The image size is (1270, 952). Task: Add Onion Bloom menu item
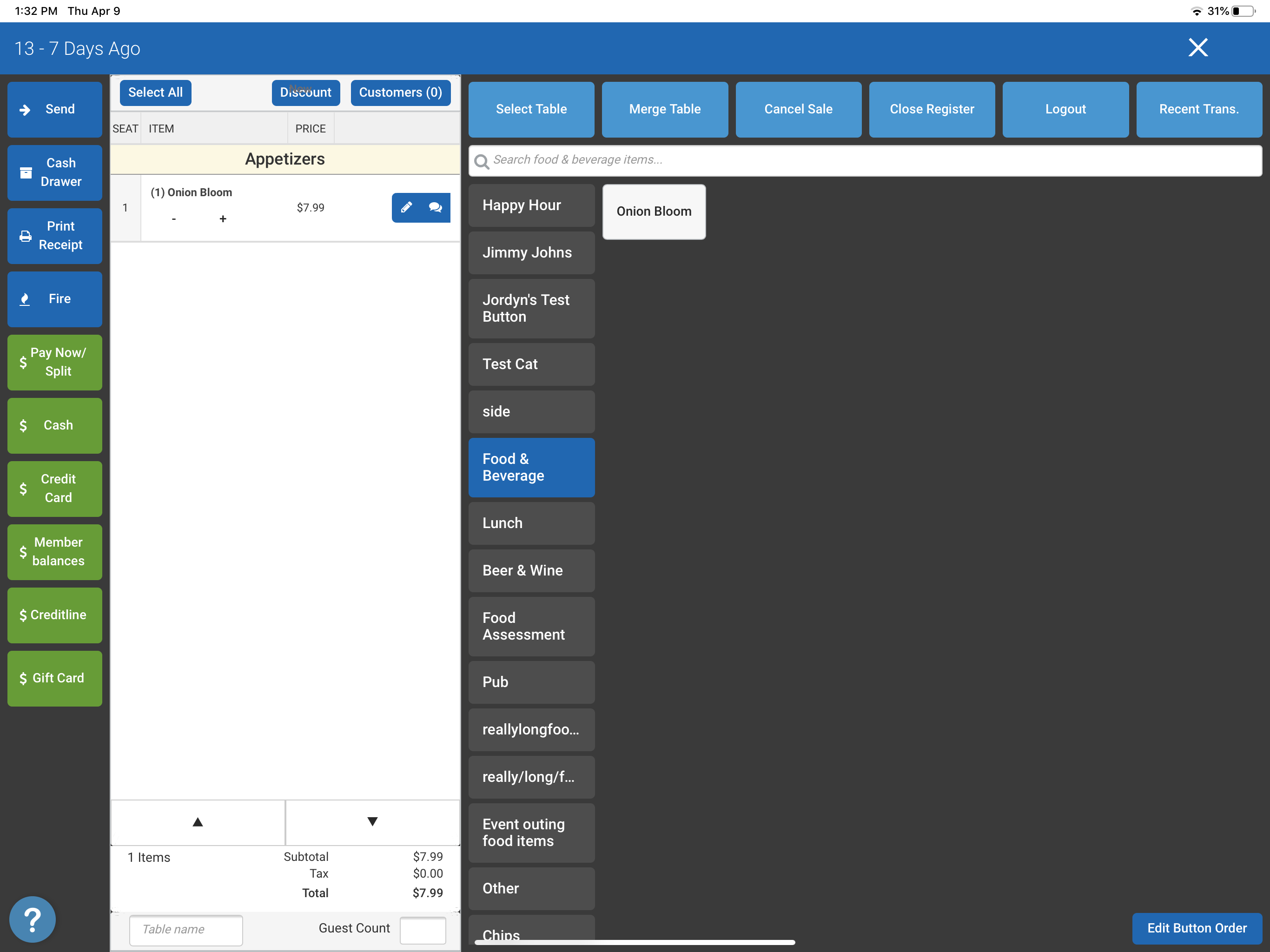(654, 212)
